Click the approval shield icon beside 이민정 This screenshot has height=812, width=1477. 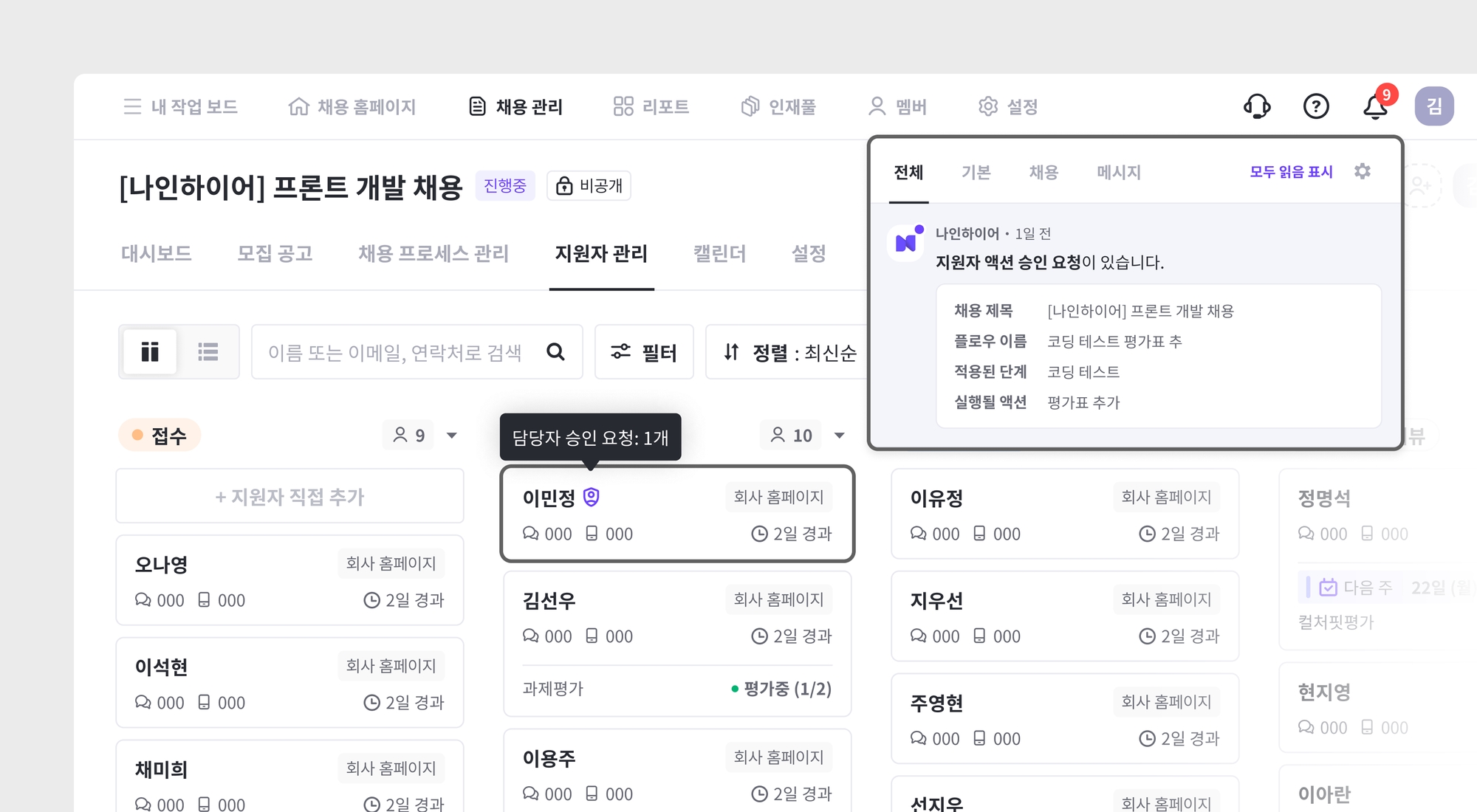[x=592, y=497]
